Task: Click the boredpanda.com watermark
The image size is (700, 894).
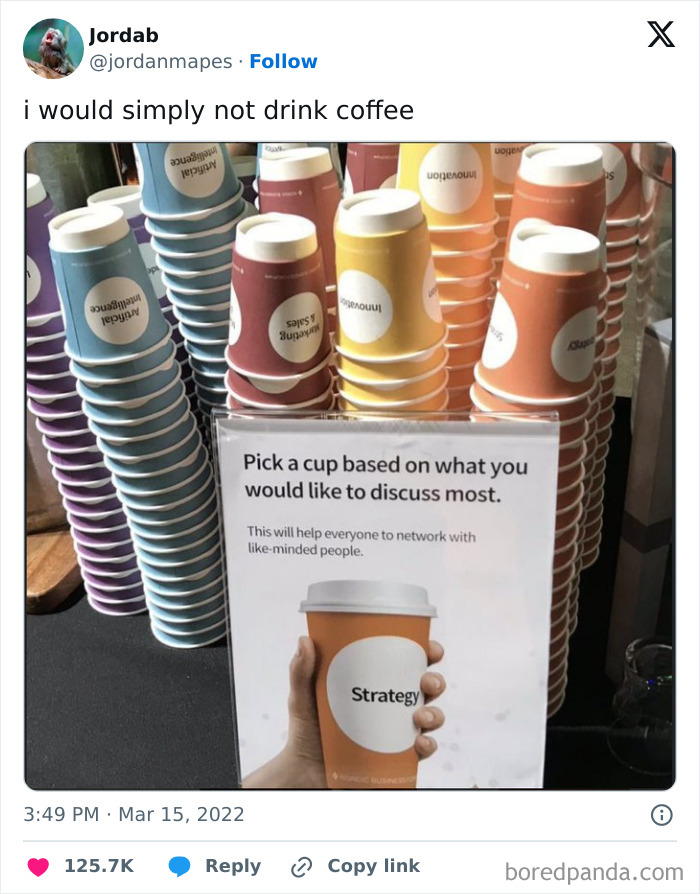Action: pos(594,872)
